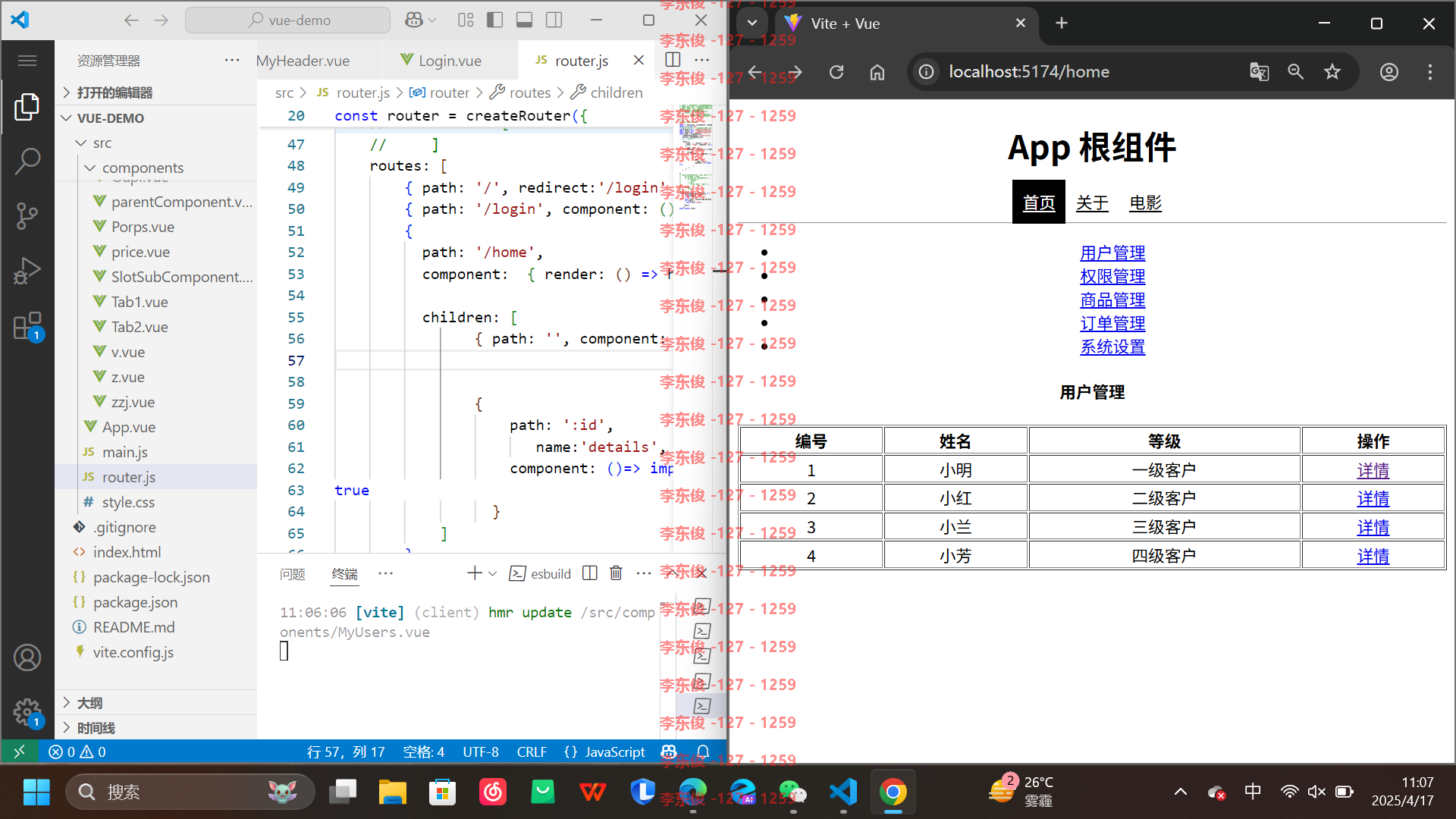Open Windows Start menu
The width and height of the screenshot is (1456, 819).
36,792
